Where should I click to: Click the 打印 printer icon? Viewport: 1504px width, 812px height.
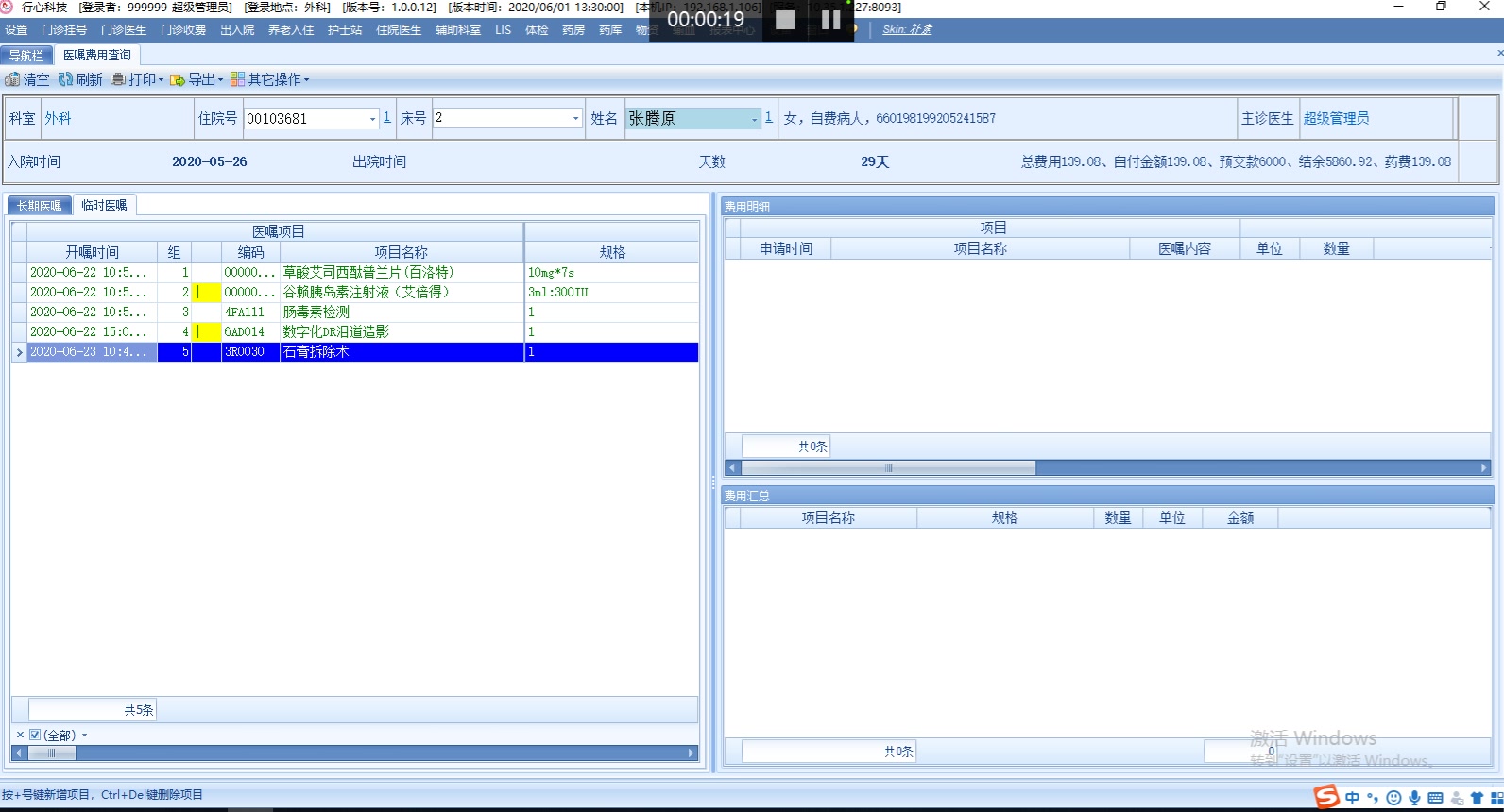click(x=118, y=79)
